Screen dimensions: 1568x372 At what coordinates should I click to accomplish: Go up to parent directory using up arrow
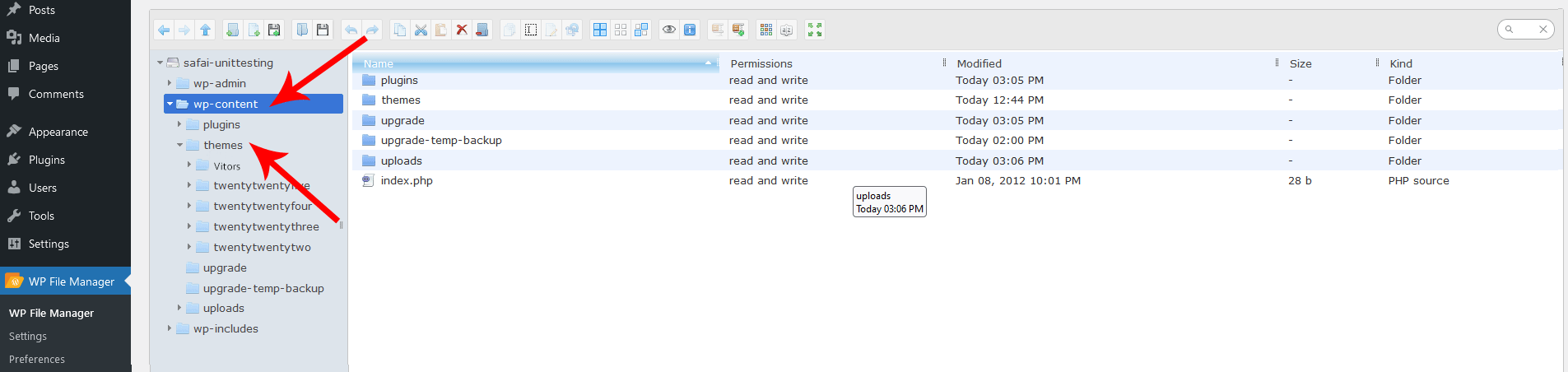(x=205, y=30)
